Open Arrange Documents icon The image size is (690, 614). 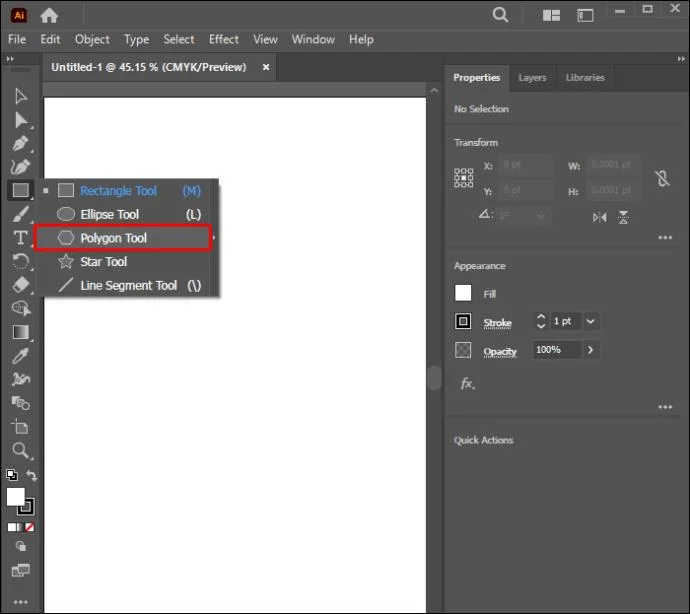pyautogui.click(x=551, y=15)
